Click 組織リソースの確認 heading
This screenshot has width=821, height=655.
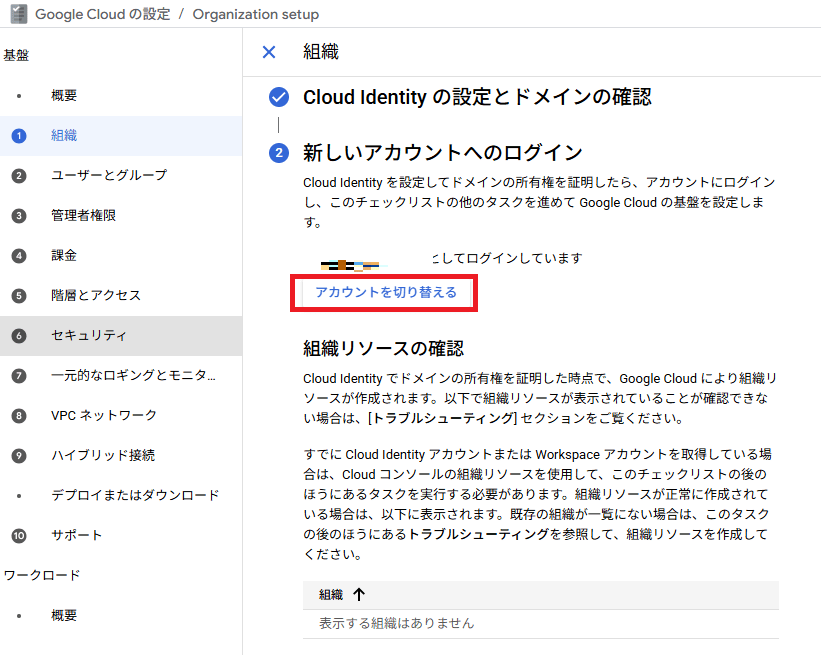click(x=383, y=349)
